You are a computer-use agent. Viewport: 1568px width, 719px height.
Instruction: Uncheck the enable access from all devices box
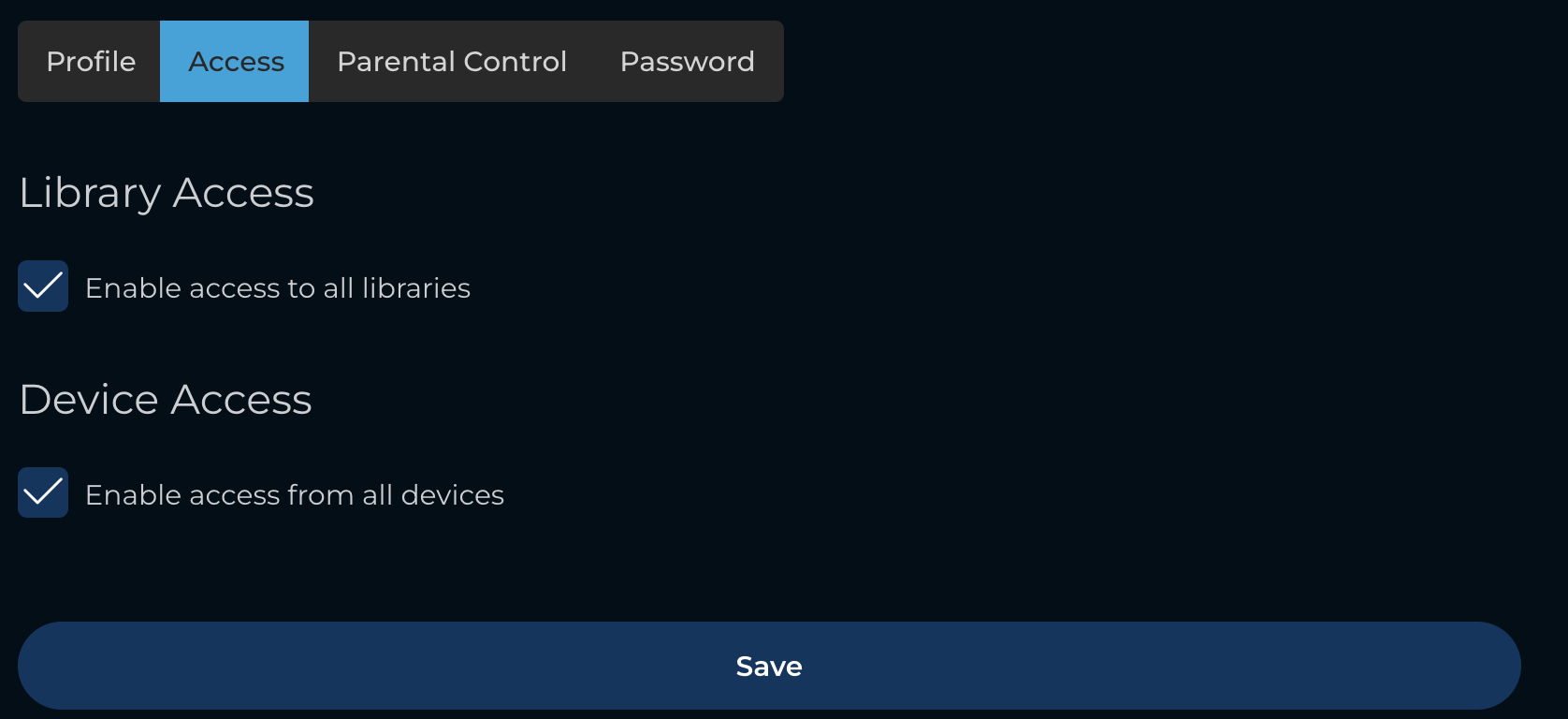[42, 492]
